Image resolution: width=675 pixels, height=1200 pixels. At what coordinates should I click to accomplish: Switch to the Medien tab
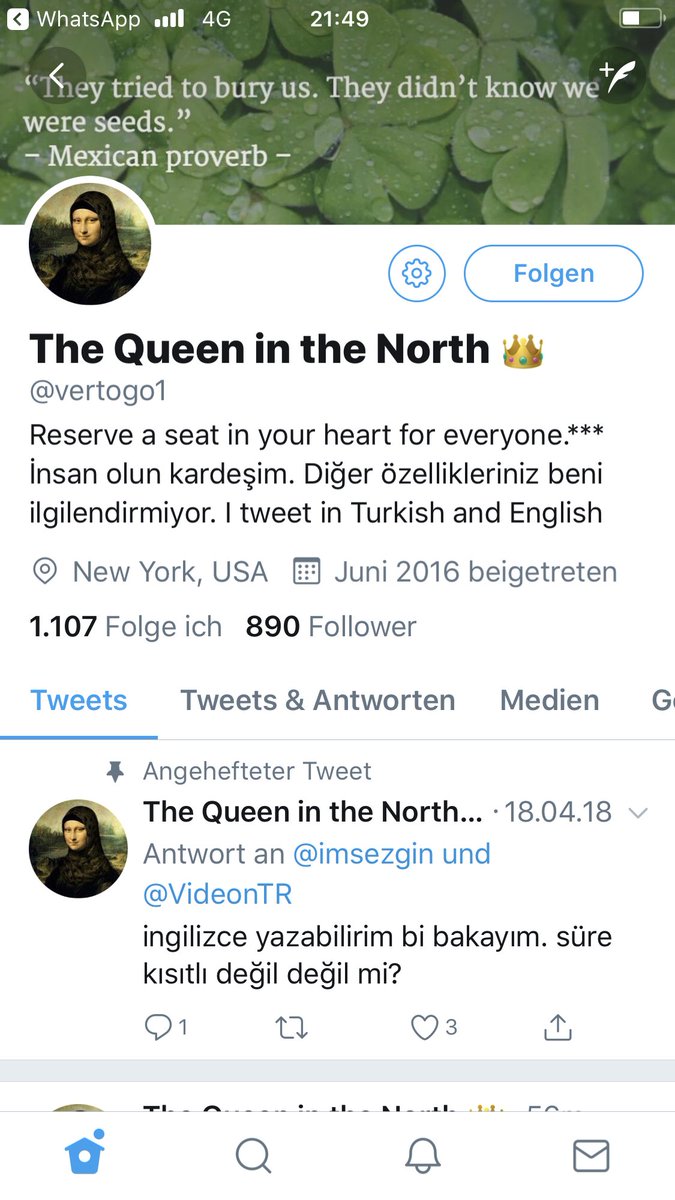(550, 700)
